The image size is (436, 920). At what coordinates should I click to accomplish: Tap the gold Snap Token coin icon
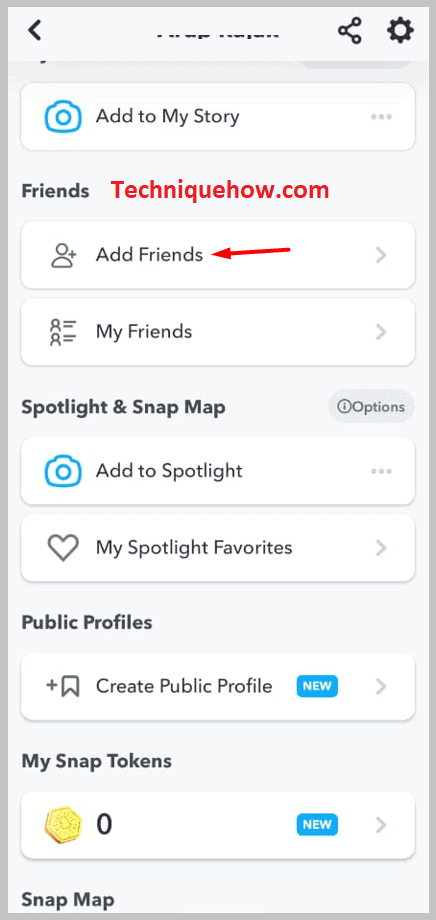[63, 825]
